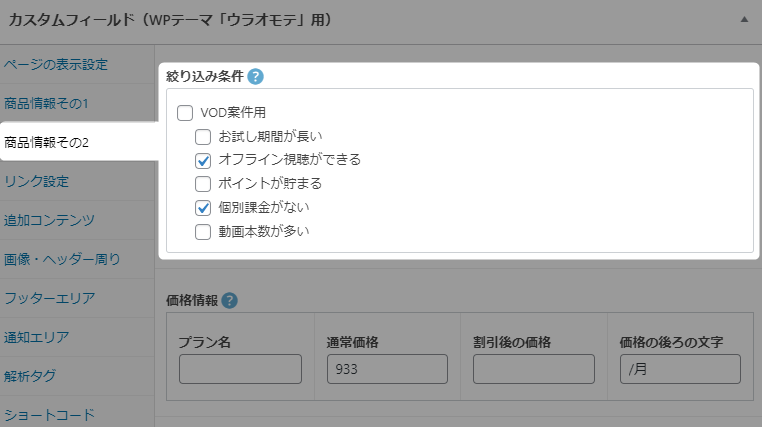Collapse the カスタムフィールド panel arrow

[744, 19]
